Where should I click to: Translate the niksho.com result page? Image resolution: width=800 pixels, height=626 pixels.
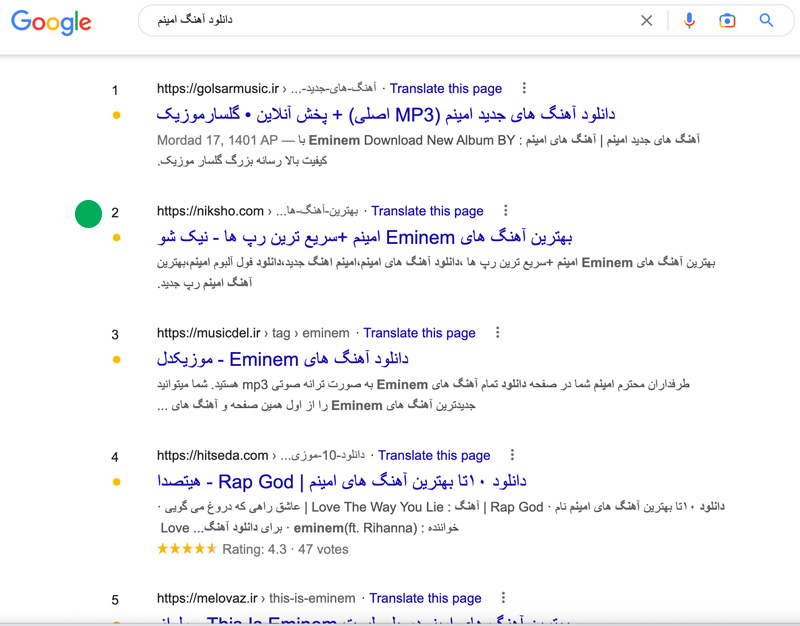427,211
